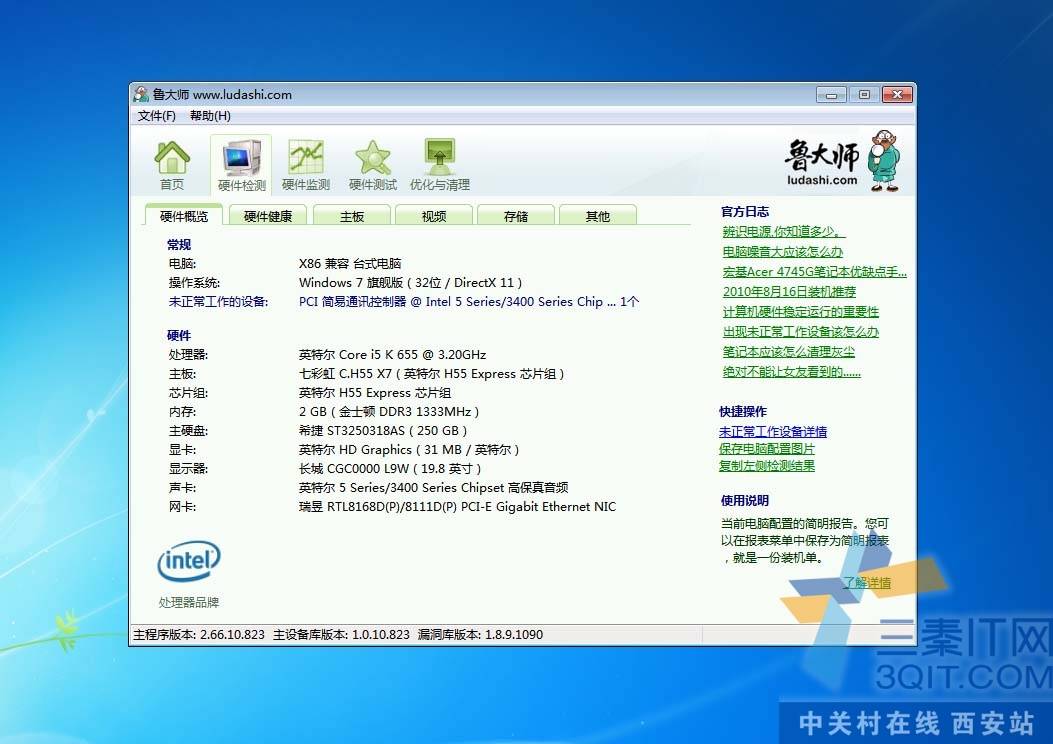The height and width of the screenshot is (744, 1053).
Task: Open the 辨识电源,你知道多少 log link
Action: 784,232
